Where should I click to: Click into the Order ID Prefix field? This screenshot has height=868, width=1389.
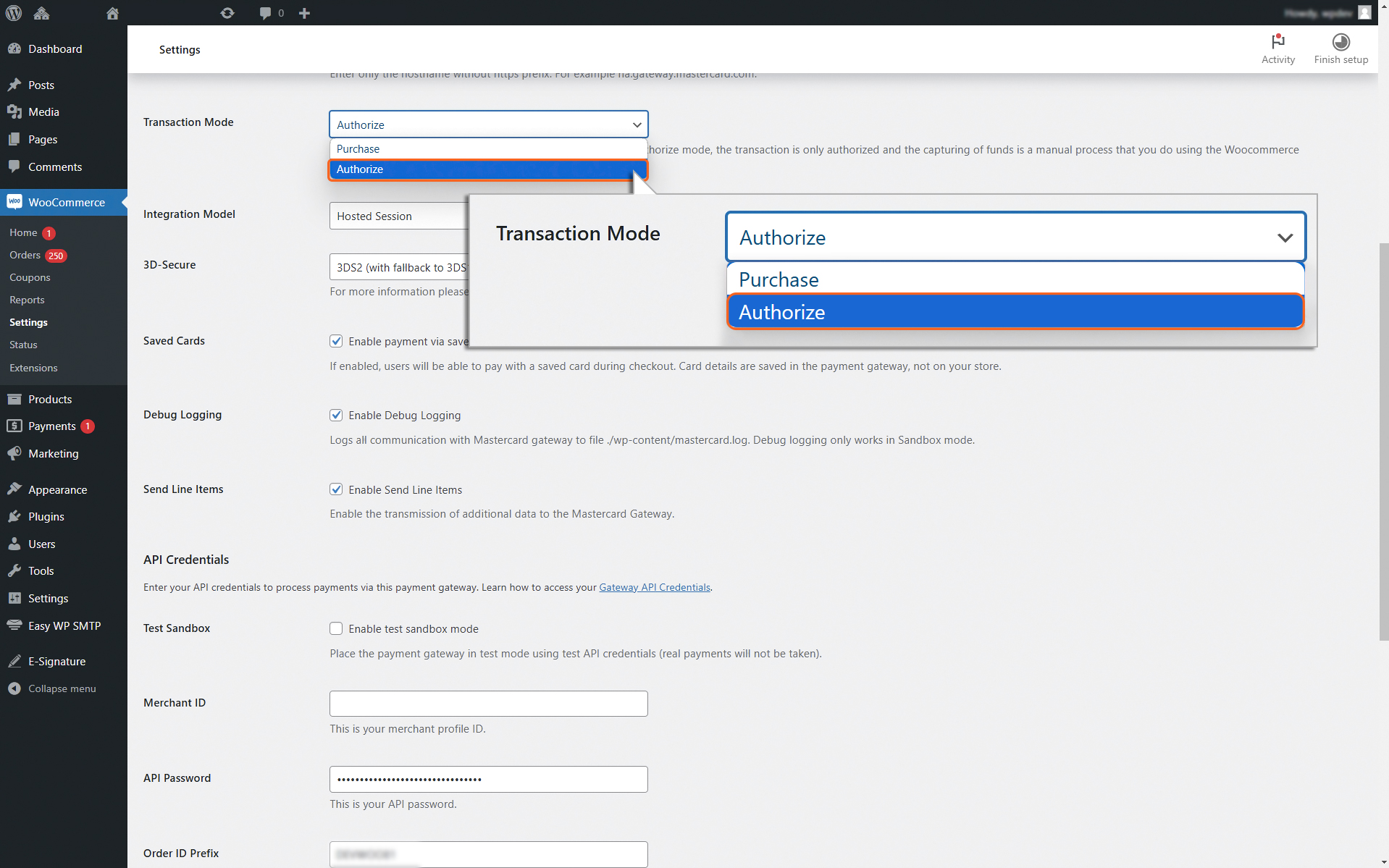489,854
